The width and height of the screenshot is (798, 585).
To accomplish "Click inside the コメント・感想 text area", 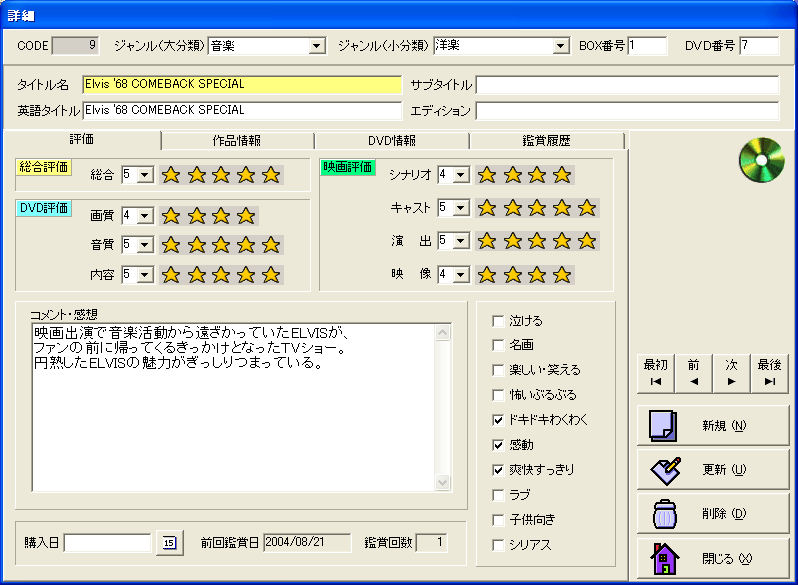I will coord(234,407).
